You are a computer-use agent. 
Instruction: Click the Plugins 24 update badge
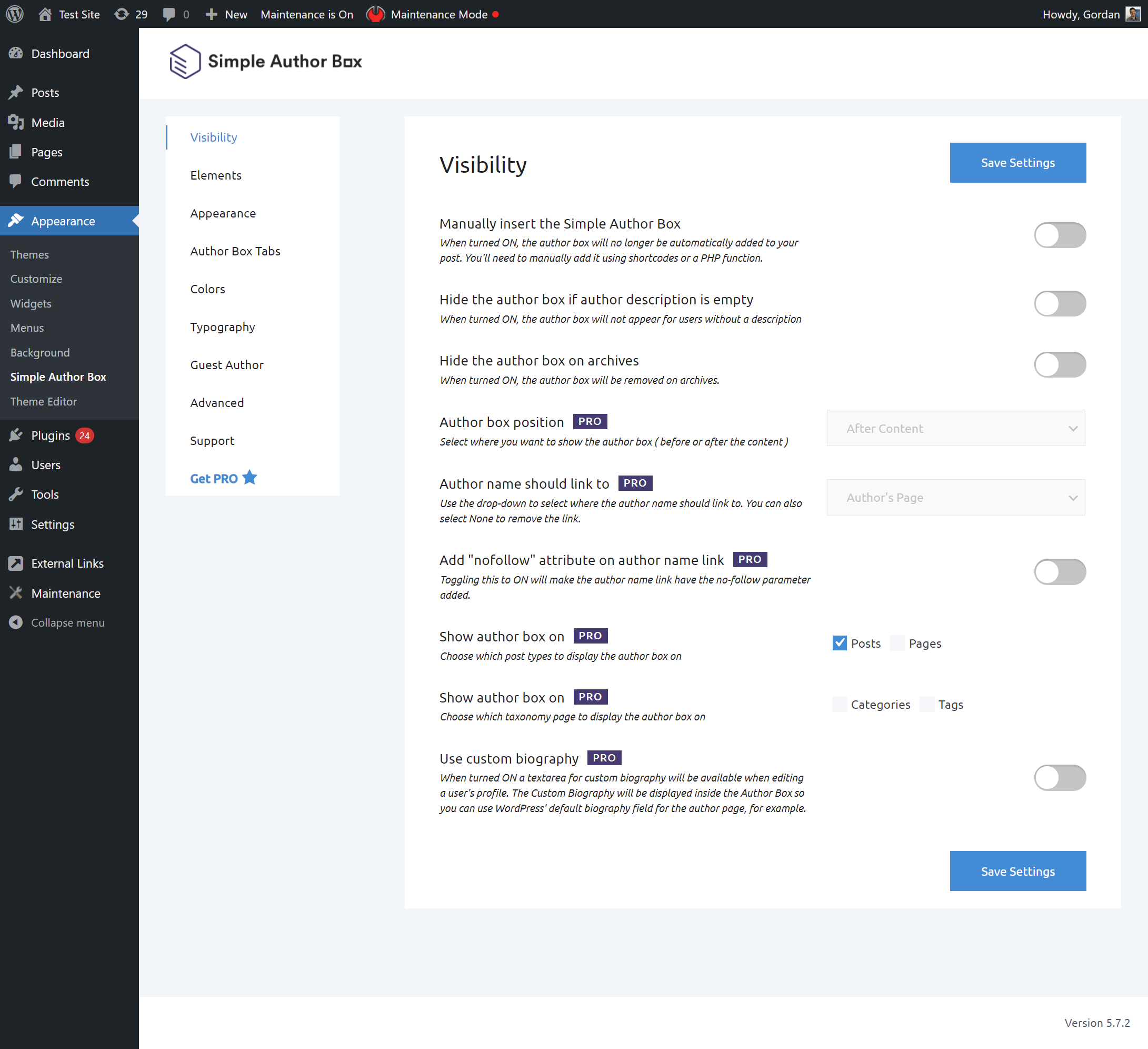click(84, 436)
